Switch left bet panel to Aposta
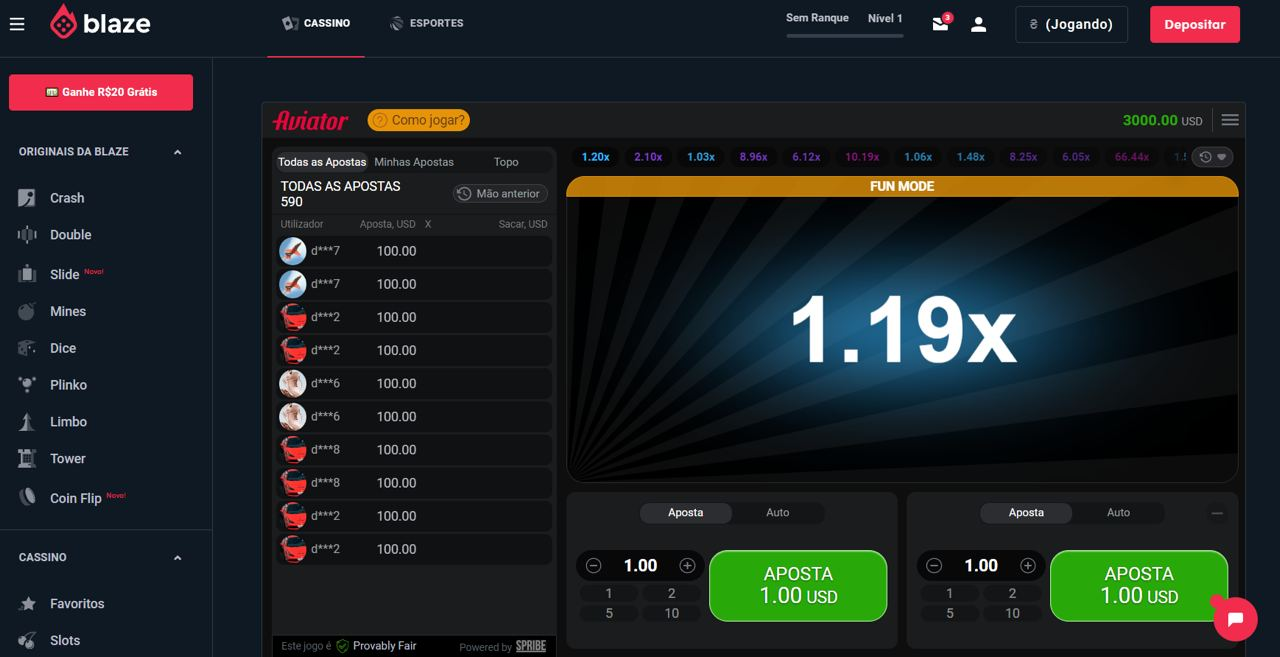The height and width of the screenshot is (657, 1280). [686, 513]
